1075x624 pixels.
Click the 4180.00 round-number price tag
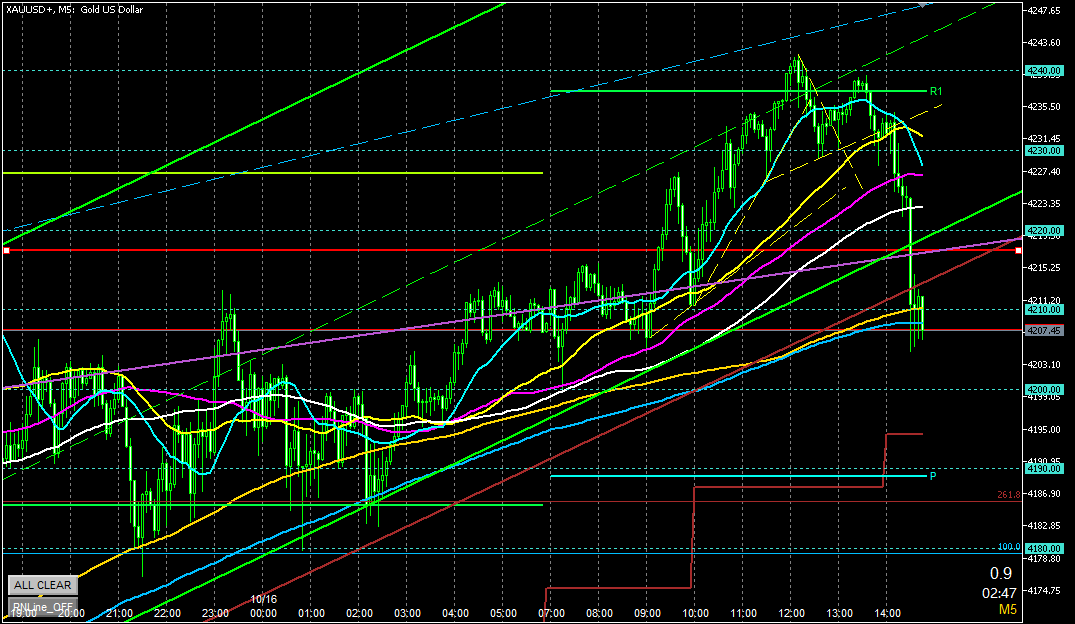tap(1042, 548)
